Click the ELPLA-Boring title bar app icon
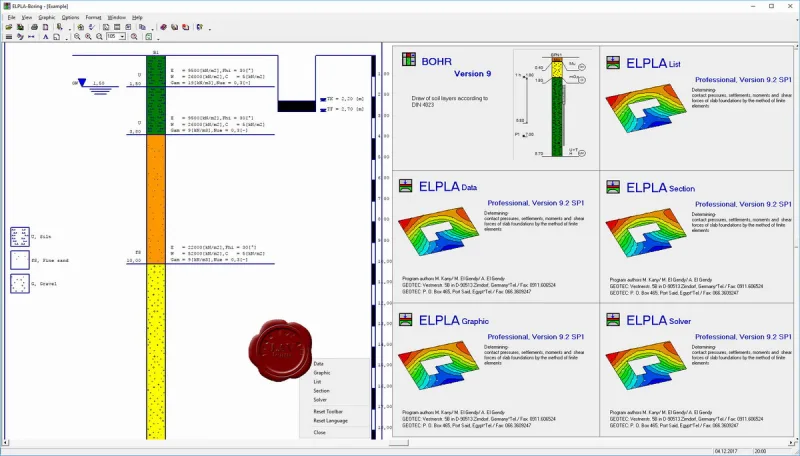Image resolution: width=800 pixels, height=456 pixels. click(7, 6)
